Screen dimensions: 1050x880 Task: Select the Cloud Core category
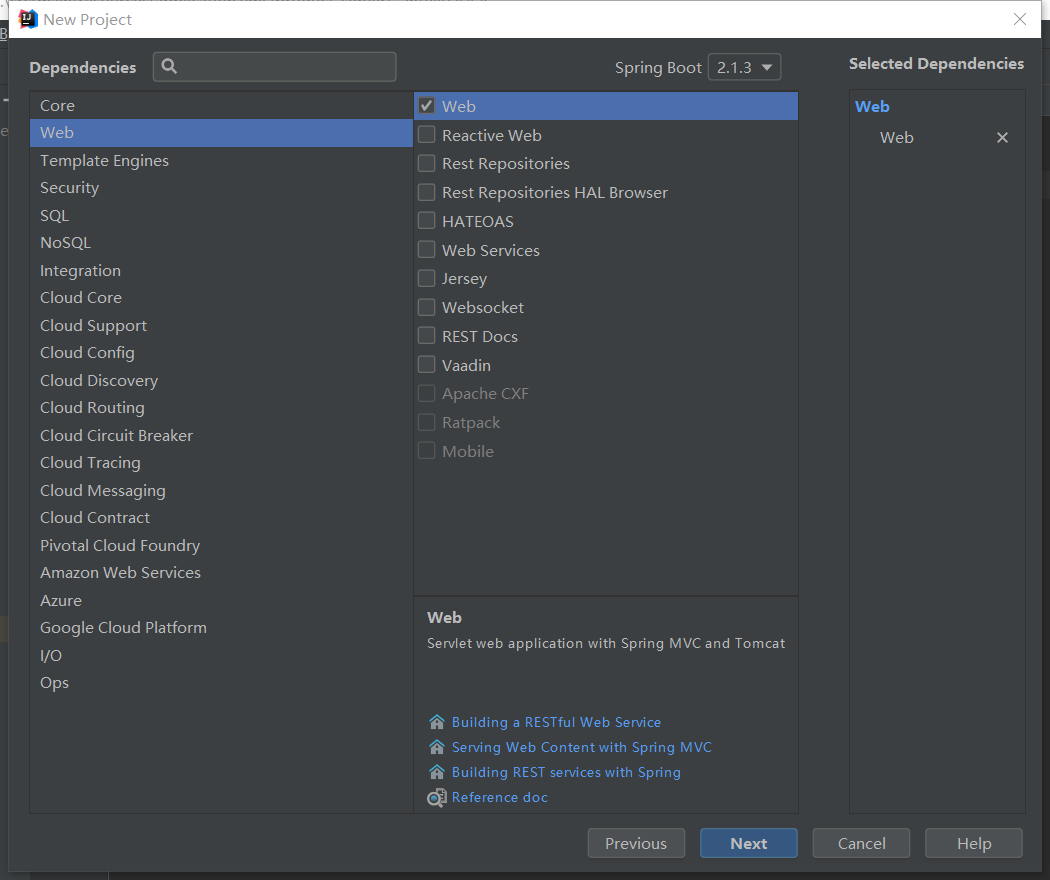tap(221, 297)
